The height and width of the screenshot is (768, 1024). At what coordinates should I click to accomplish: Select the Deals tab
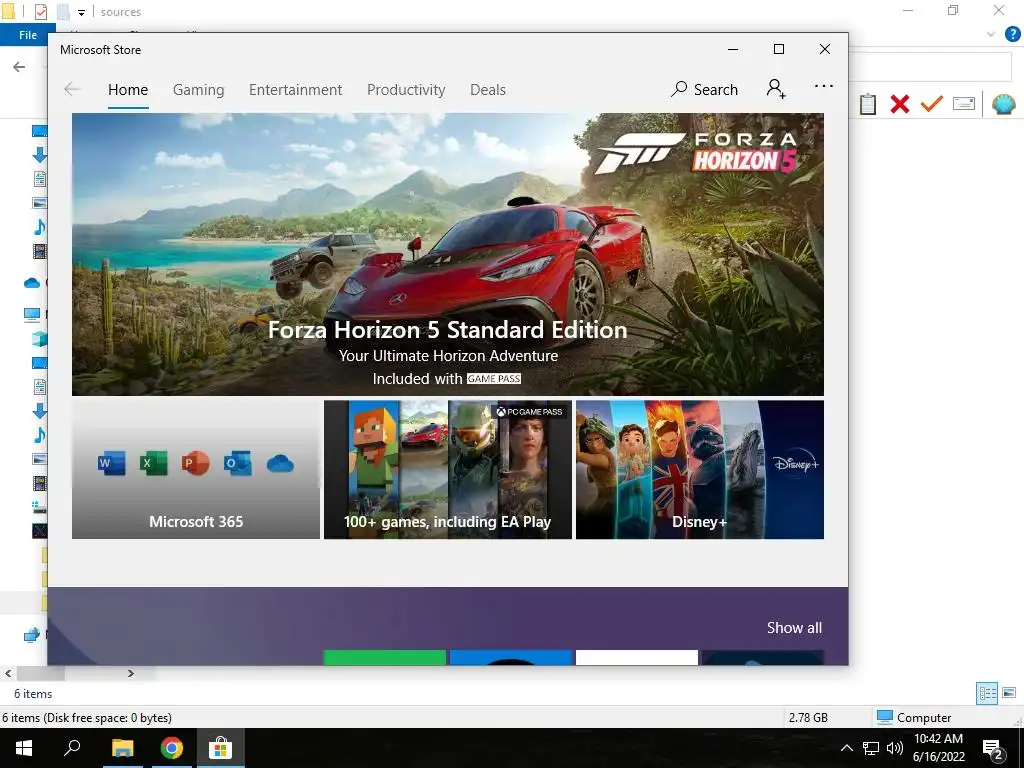(488, 90)
